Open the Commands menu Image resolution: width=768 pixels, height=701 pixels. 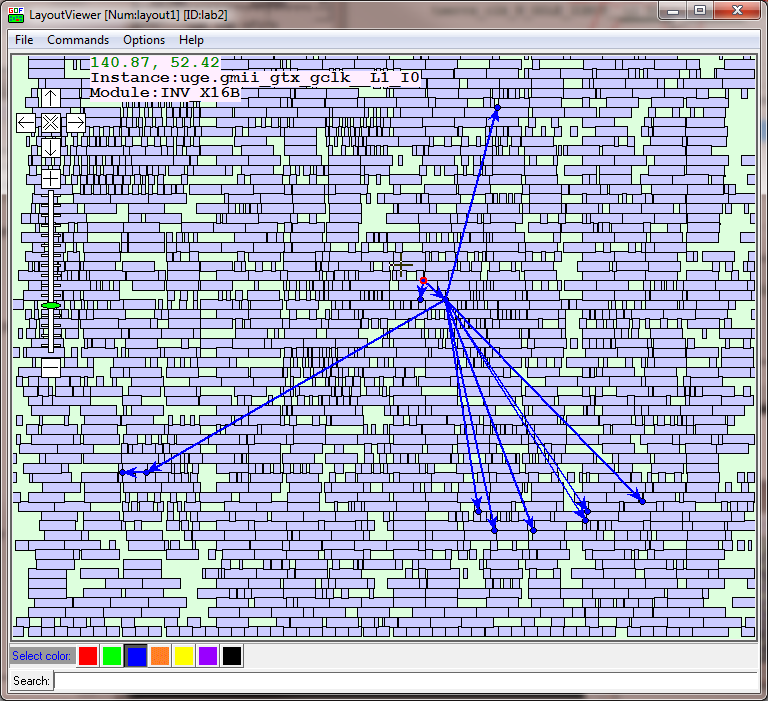[x=78, y=40]
